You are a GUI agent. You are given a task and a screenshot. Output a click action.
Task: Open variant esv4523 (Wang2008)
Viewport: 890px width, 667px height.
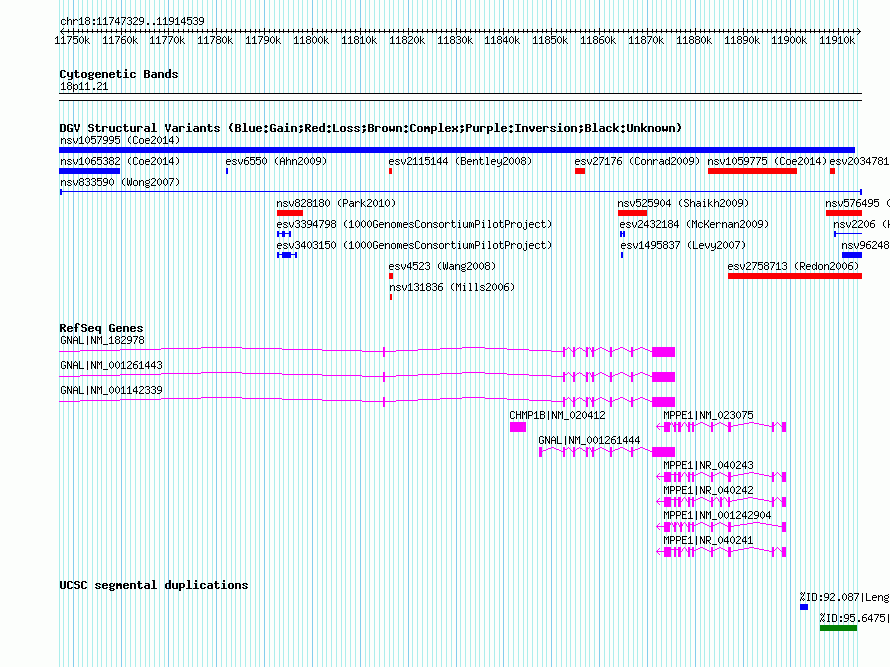(442, 266)
